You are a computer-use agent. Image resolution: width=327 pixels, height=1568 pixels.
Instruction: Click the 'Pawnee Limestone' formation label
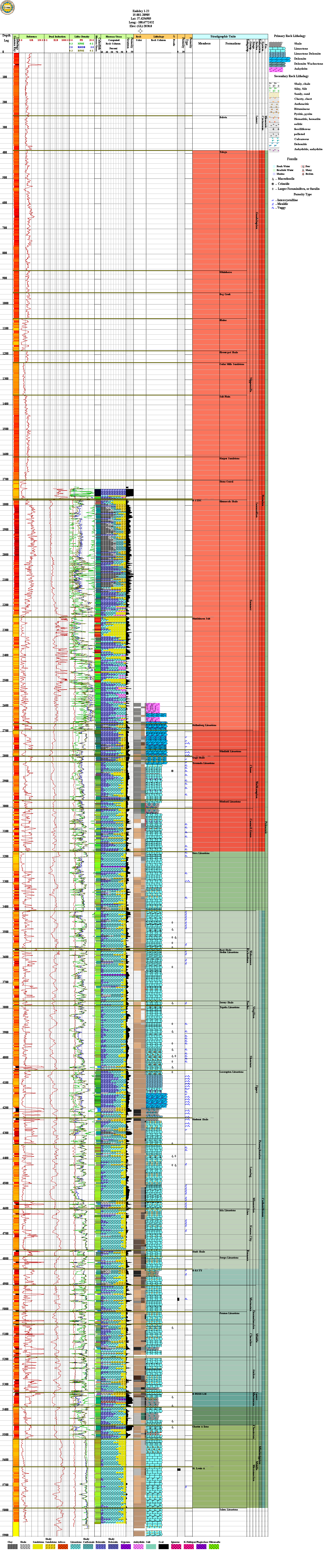[x=230, y=1314]
